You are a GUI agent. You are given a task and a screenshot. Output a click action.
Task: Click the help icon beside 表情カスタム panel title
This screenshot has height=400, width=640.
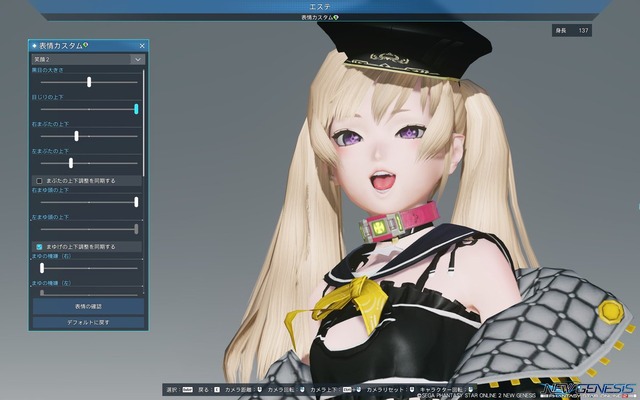(86, 45)
